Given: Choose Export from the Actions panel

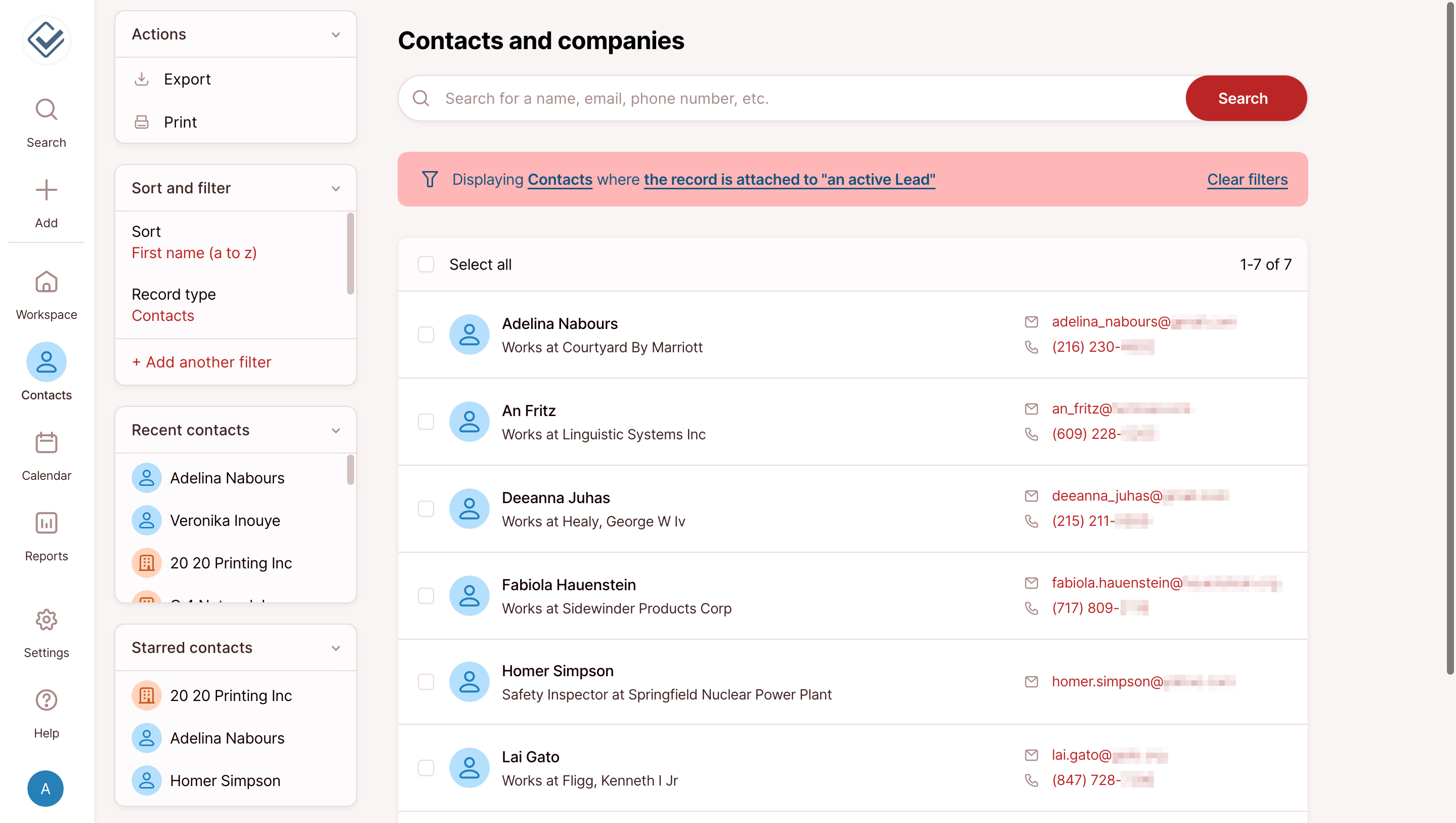Looking at the screenshot, I should 187,78.
